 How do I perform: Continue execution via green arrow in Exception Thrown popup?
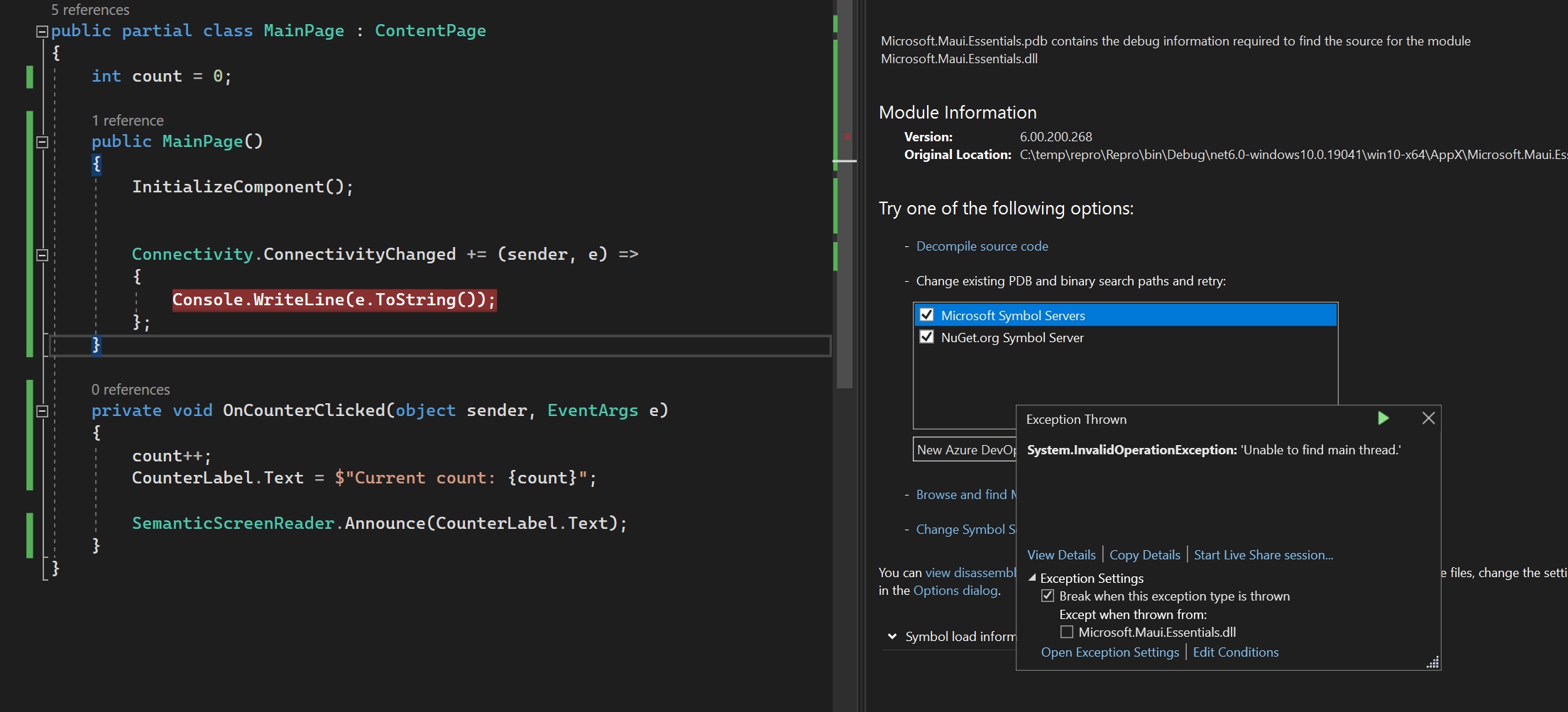[x=1382, y=418]
